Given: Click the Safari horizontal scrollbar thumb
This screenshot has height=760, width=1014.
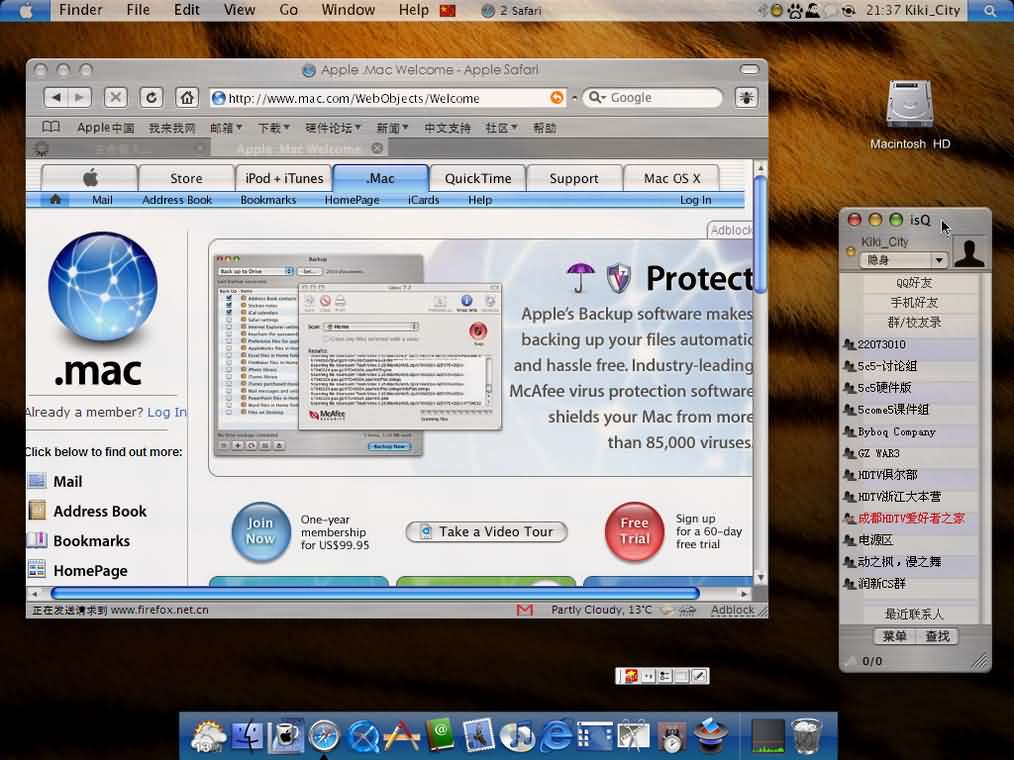Looking at the screenshot, I should (375, 593).
